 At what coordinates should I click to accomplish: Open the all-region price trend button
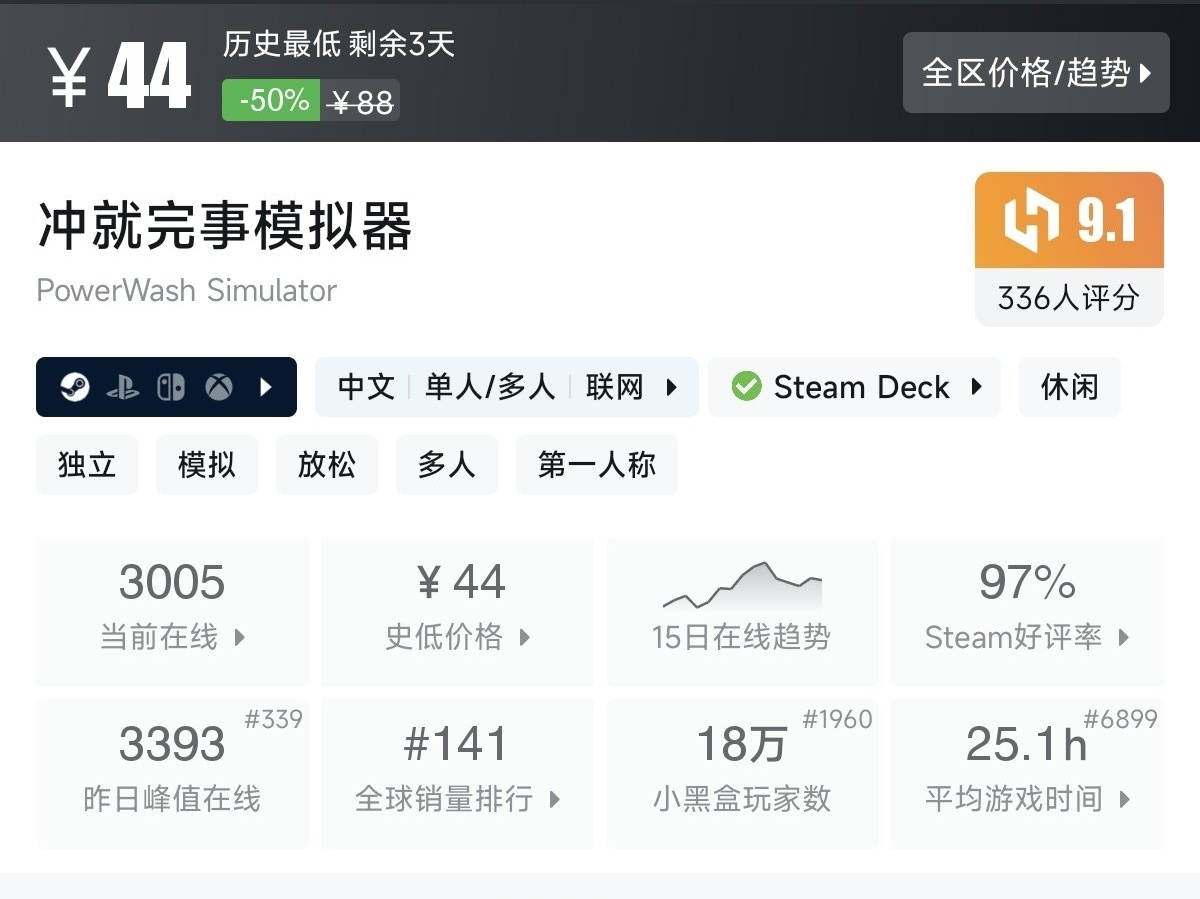[x=1036, y=73]
